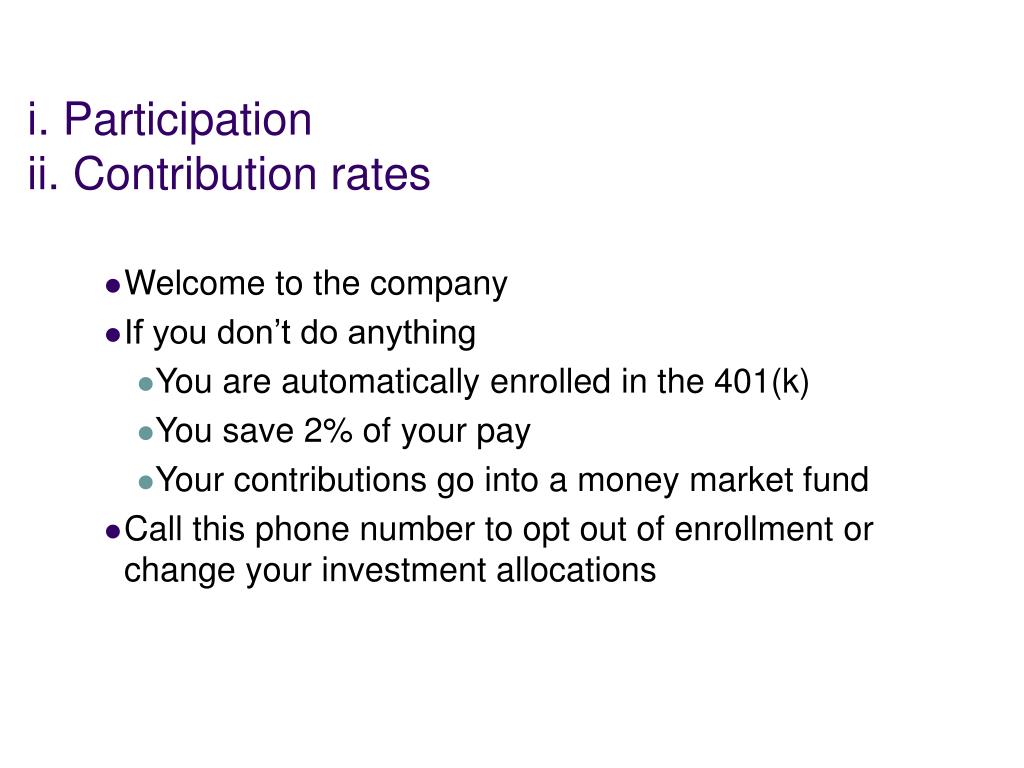The width and height of the screenshot is (1024, 768).
Task: Click the teal bullet before 'You are automatically enrolled'
Action: (146, 384)
